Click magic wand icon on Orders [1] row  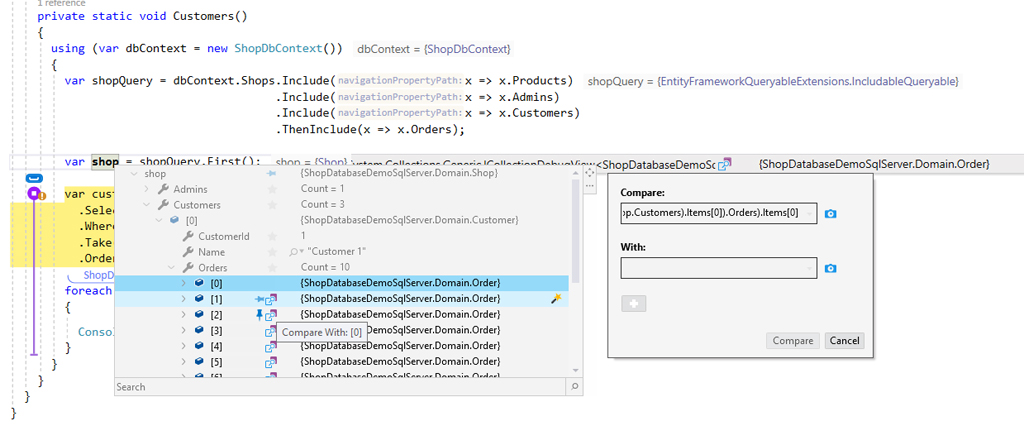(x=556, y=299)
